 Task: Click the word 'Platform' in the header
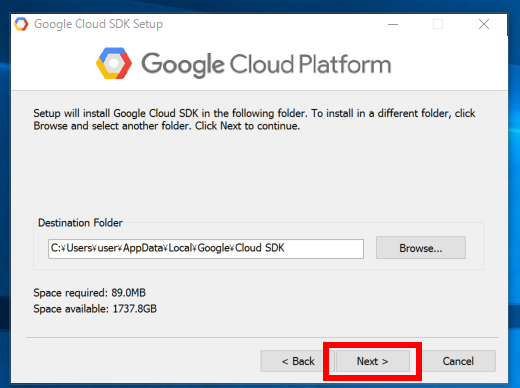[345, 64]
